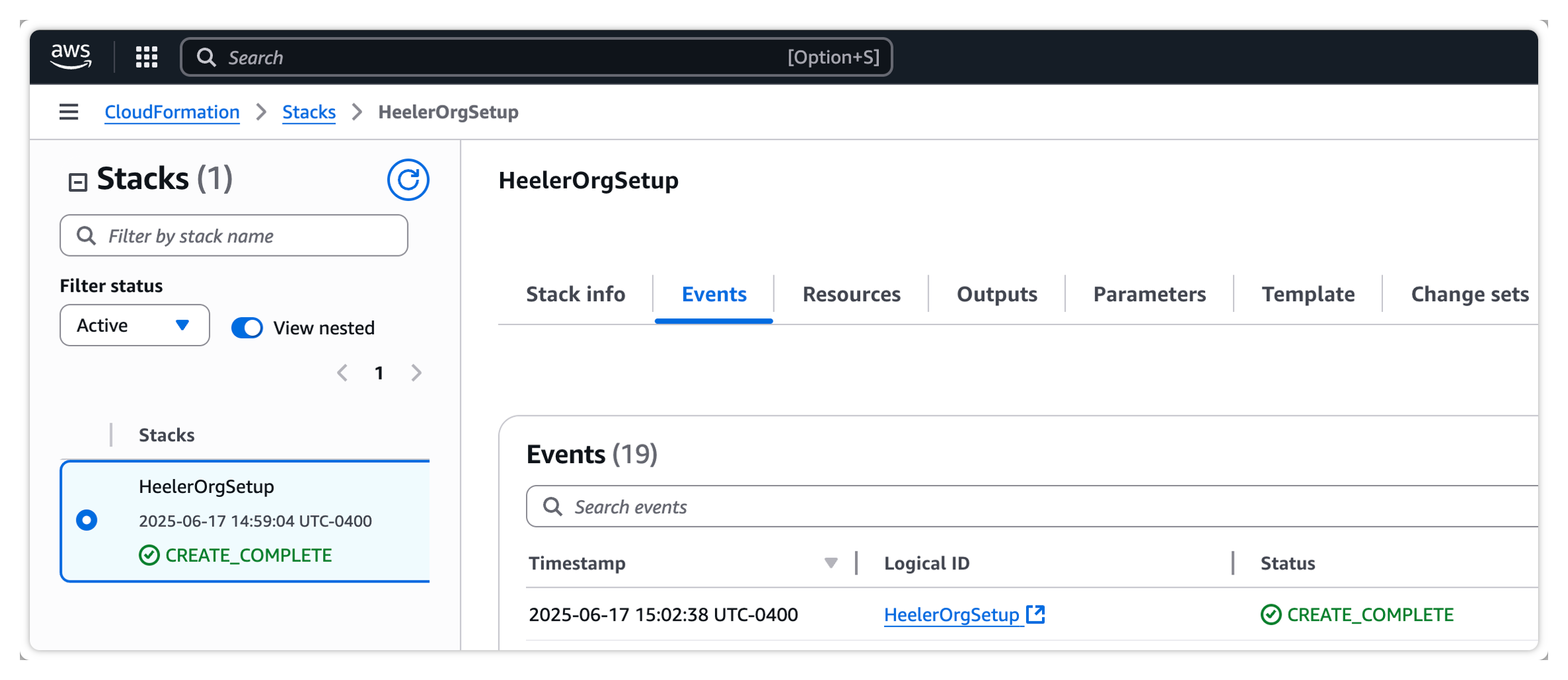The width and height of the screenshot is (1568, 680).
Task: Switch to the Change sets tab
Action: 1470,294
